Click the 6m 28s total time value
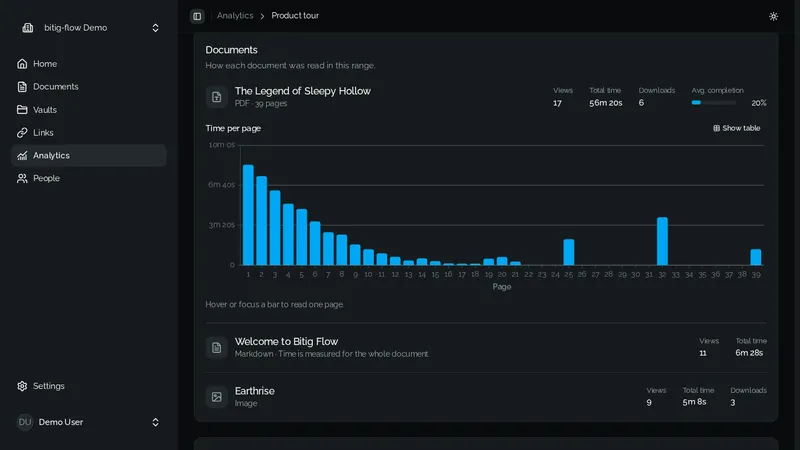Screen dimensions: 800x450 [749, 353]
